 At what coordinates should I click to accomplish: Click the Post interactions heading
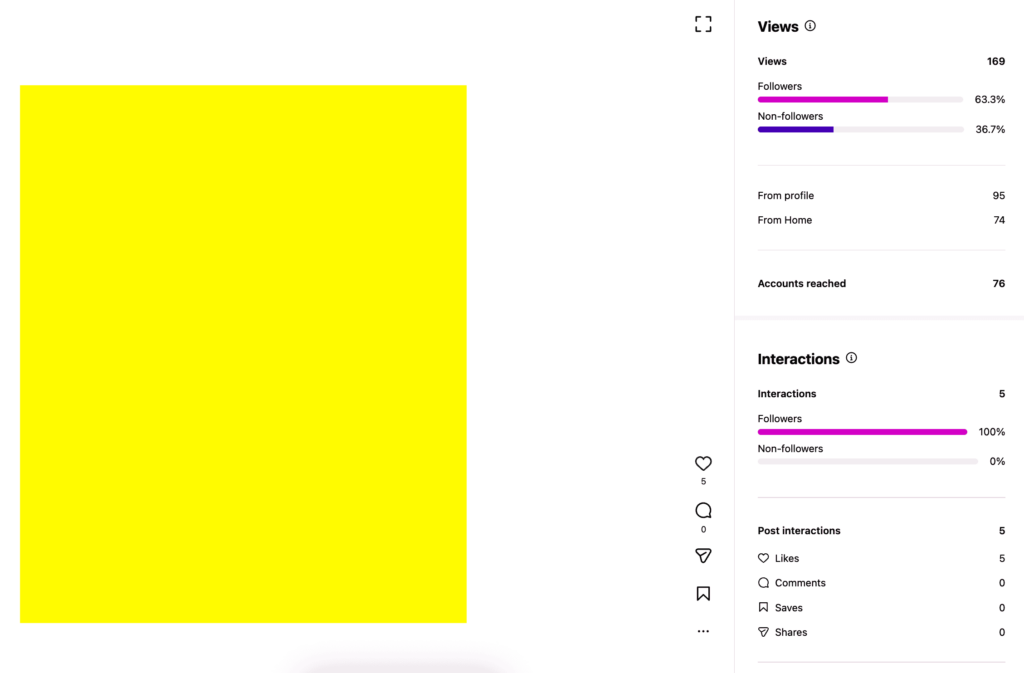(799, 531)
